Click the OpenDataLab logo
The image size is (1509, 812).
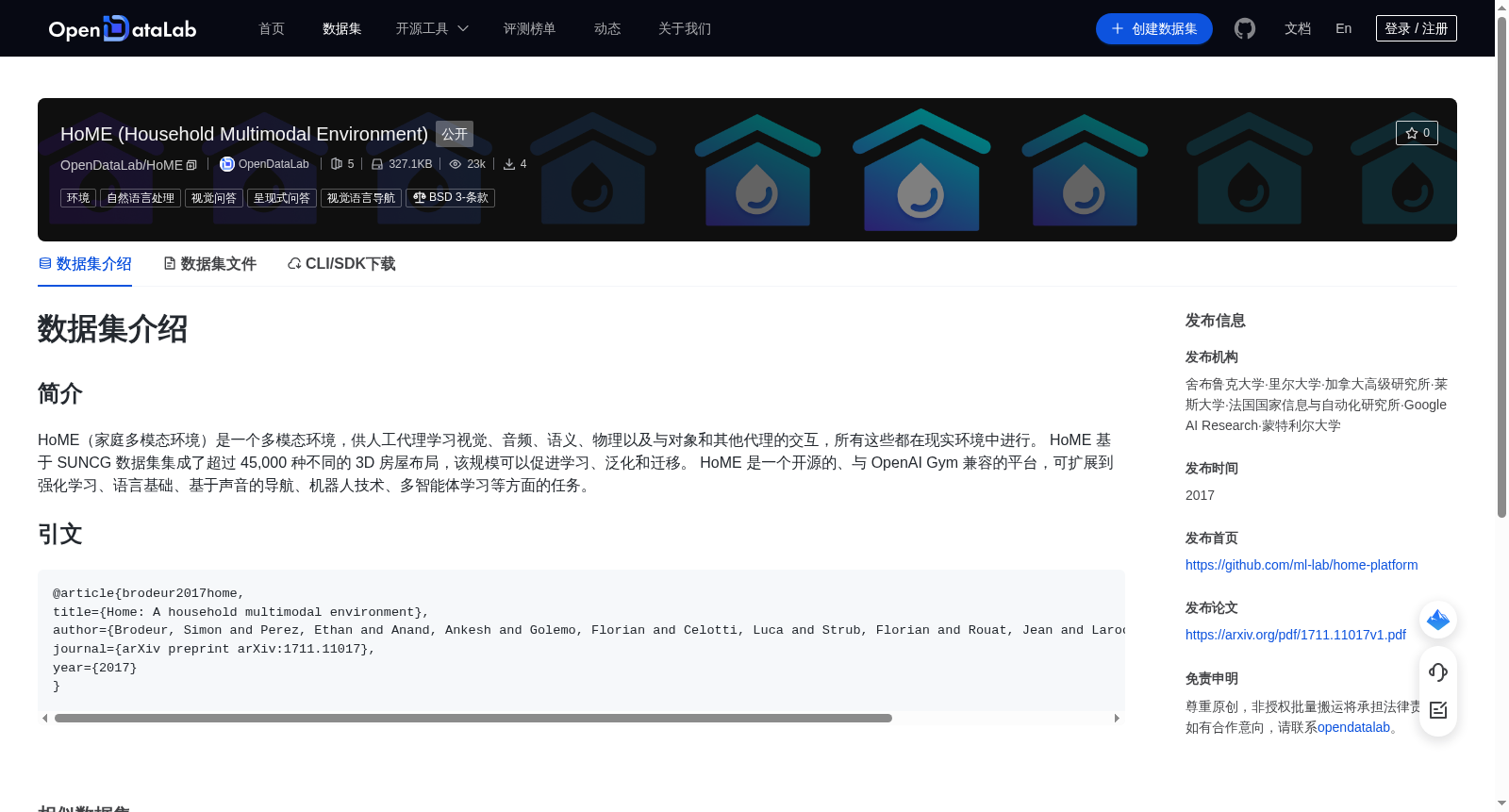(123, 28)
